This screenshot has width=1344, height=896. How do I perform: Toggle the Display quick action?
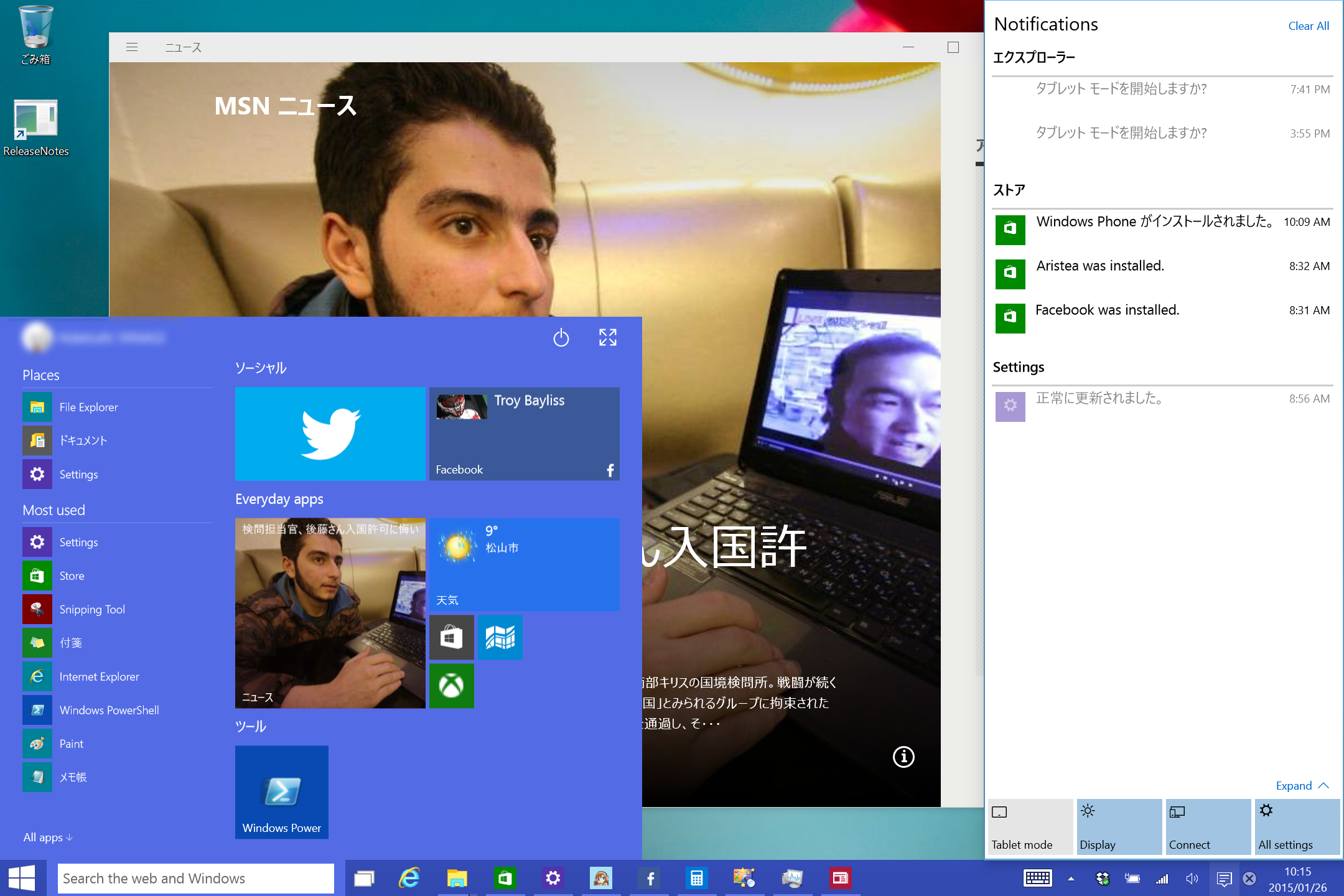[x=1119, y=826]
